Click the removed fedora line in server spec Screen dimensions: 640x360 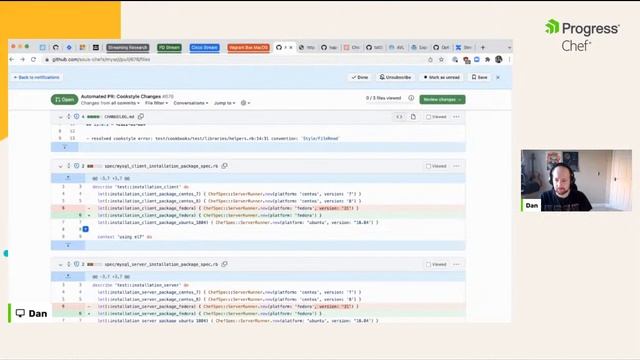(x=258, y=307)
